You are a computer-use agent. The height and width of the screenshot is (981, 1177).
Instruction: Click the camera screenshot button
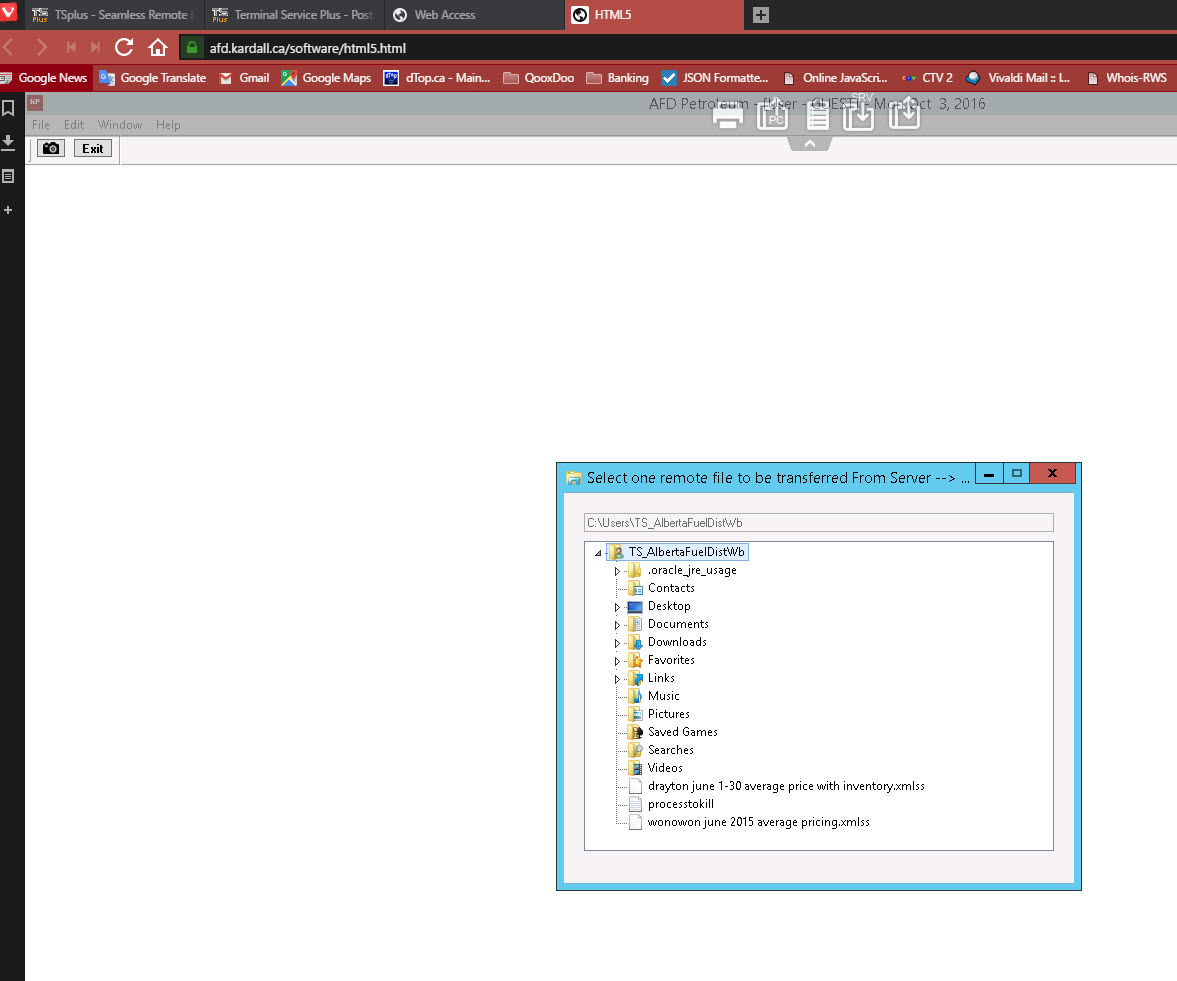51,148
